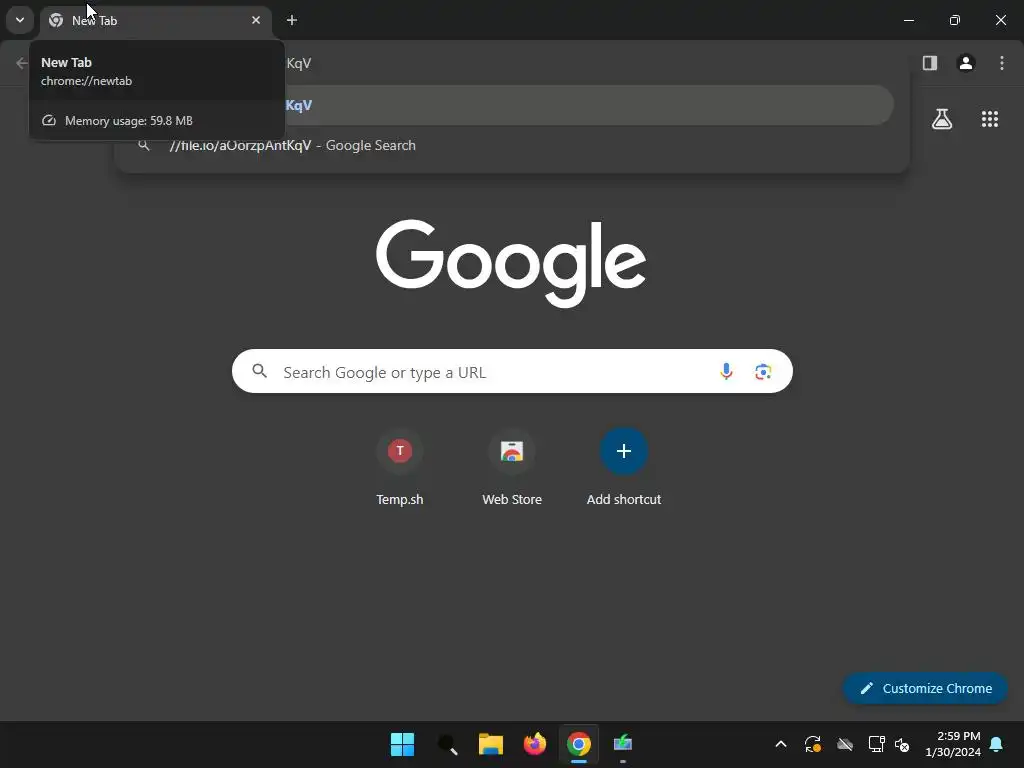Open Firefox from the taskbar
Screen dimensions: 1024x768
[535, 744]
